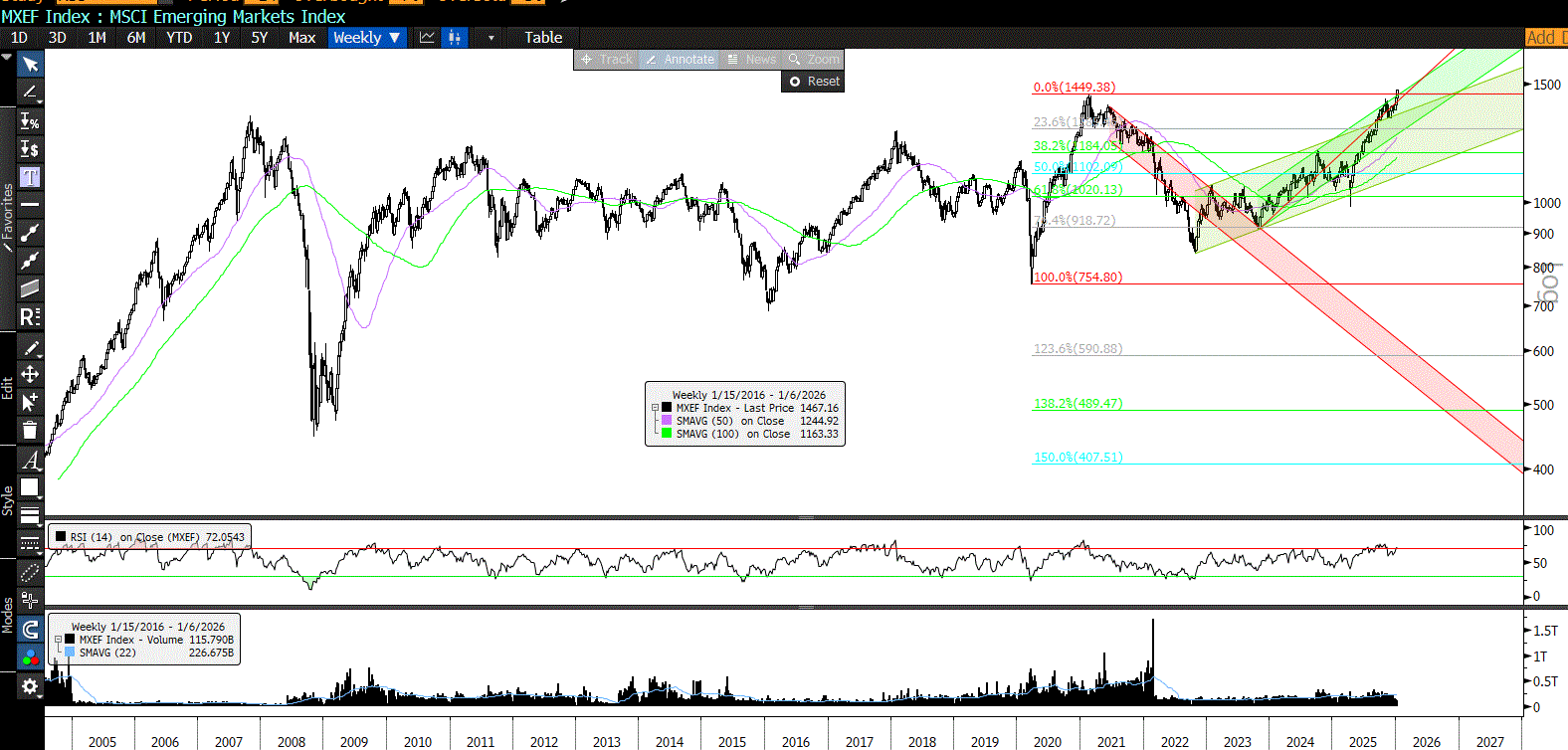Screen dimensions: 1568x750
Task: Click the trash delete annotation icon
Action: pos(30,430)
